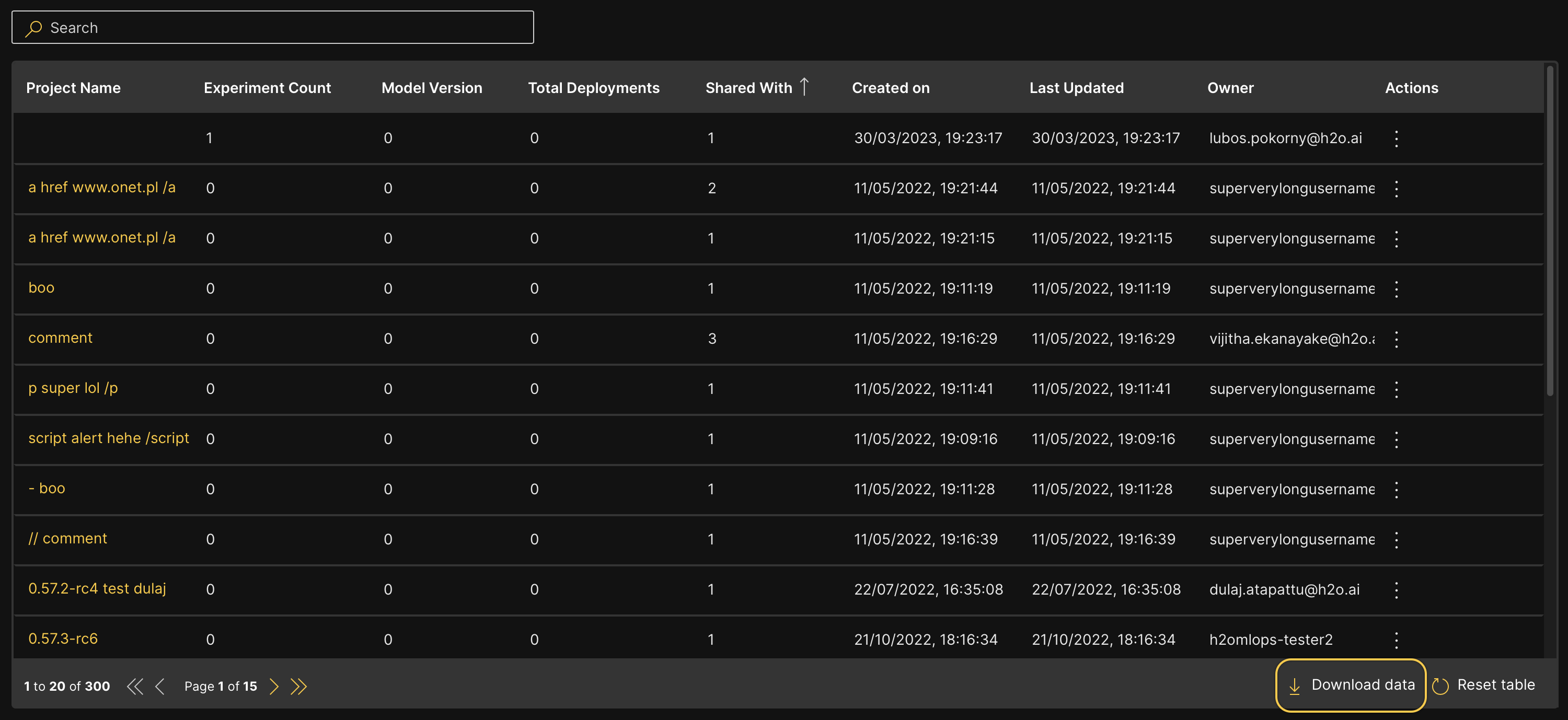The width and height of the screenshot is (1568, 720).
Task: Sort by Created on column header
Action: coord(890,88)
